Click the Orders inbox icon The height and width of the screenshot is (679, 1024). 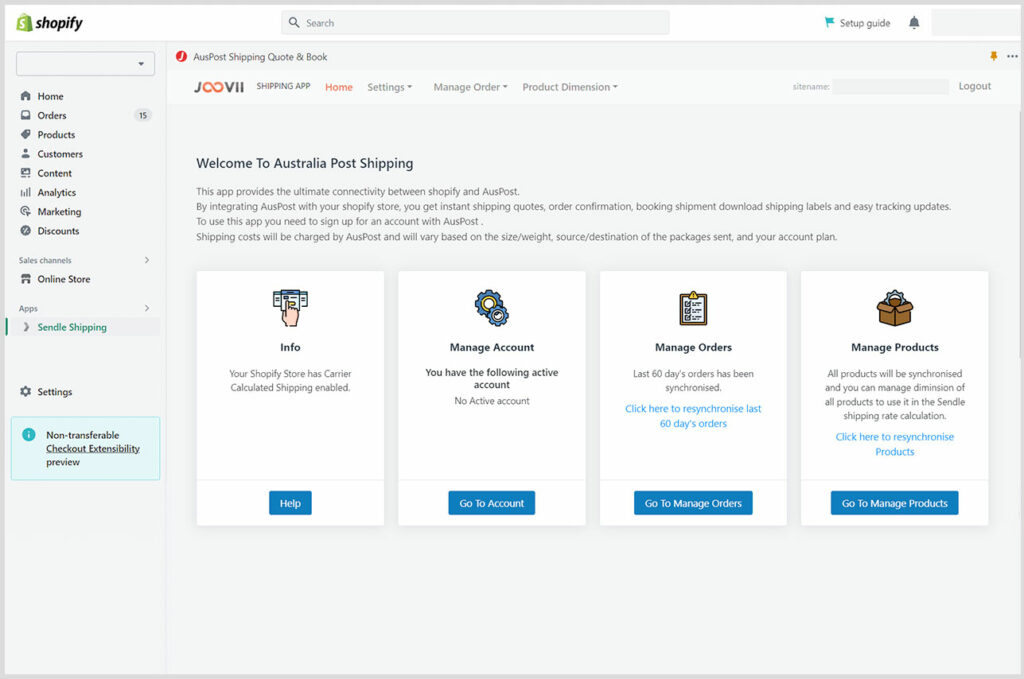(25, 115)
